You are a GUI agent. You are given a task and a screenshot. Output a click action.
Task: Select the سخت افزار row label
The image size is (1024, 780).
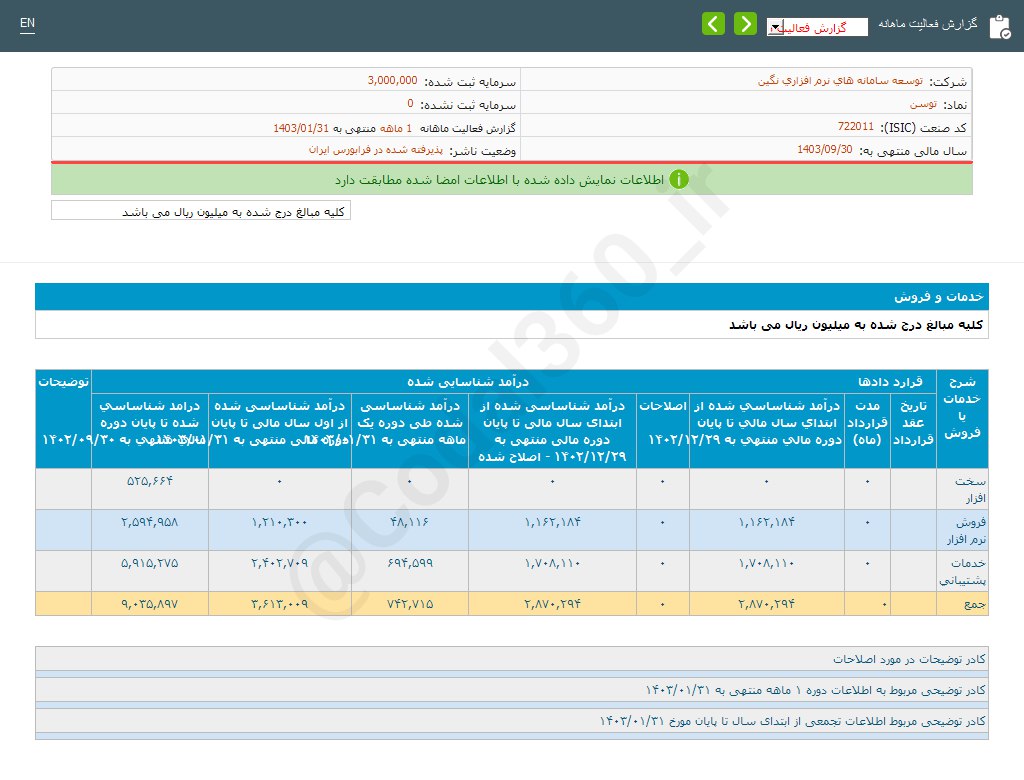tap(962, 489)
